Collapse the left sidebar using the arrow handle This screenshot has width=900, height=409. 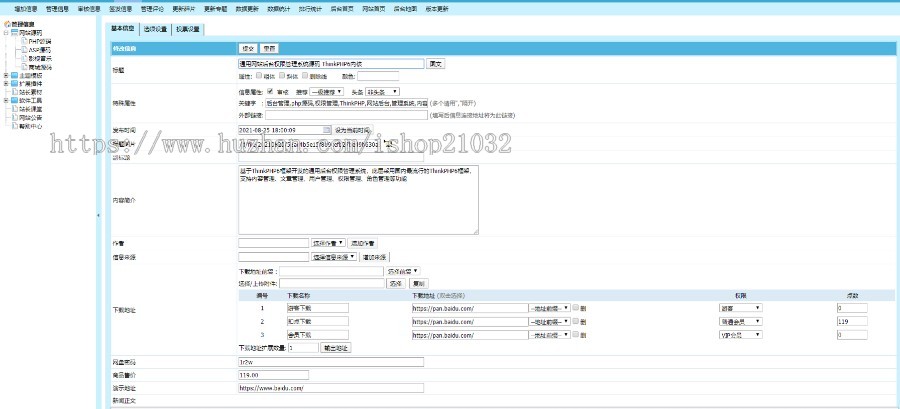tap(98, 215)
